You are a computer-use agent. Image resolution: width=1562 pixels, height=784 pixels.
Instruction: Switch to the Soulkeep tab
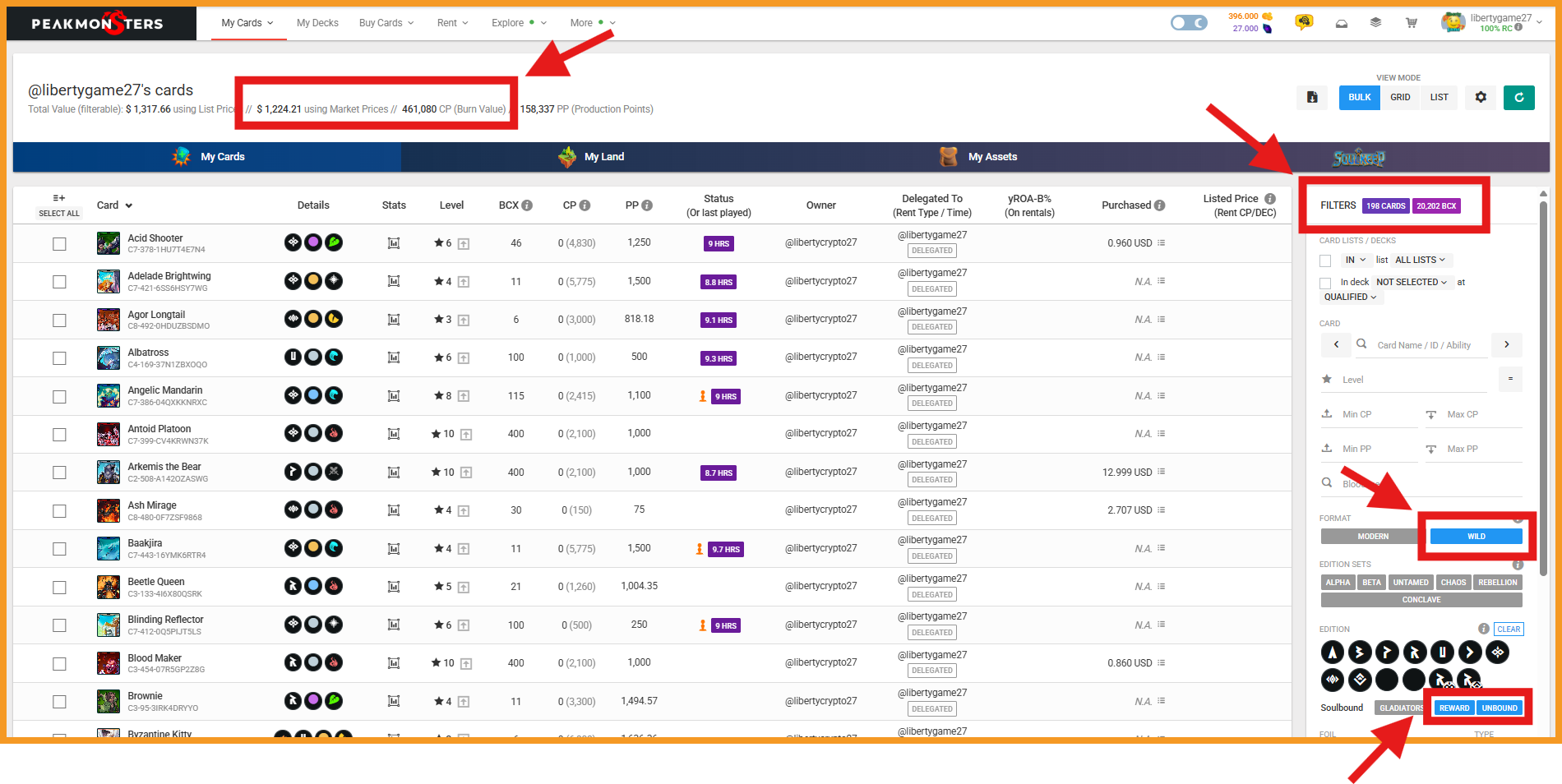pyautogui.click(x=1358, y=157)
